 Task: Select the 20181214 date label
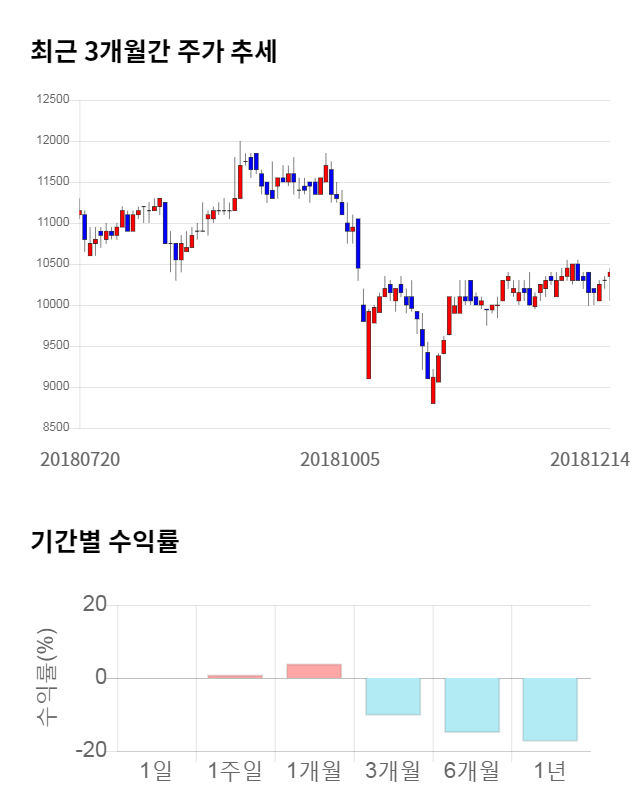tap(590, 460)
